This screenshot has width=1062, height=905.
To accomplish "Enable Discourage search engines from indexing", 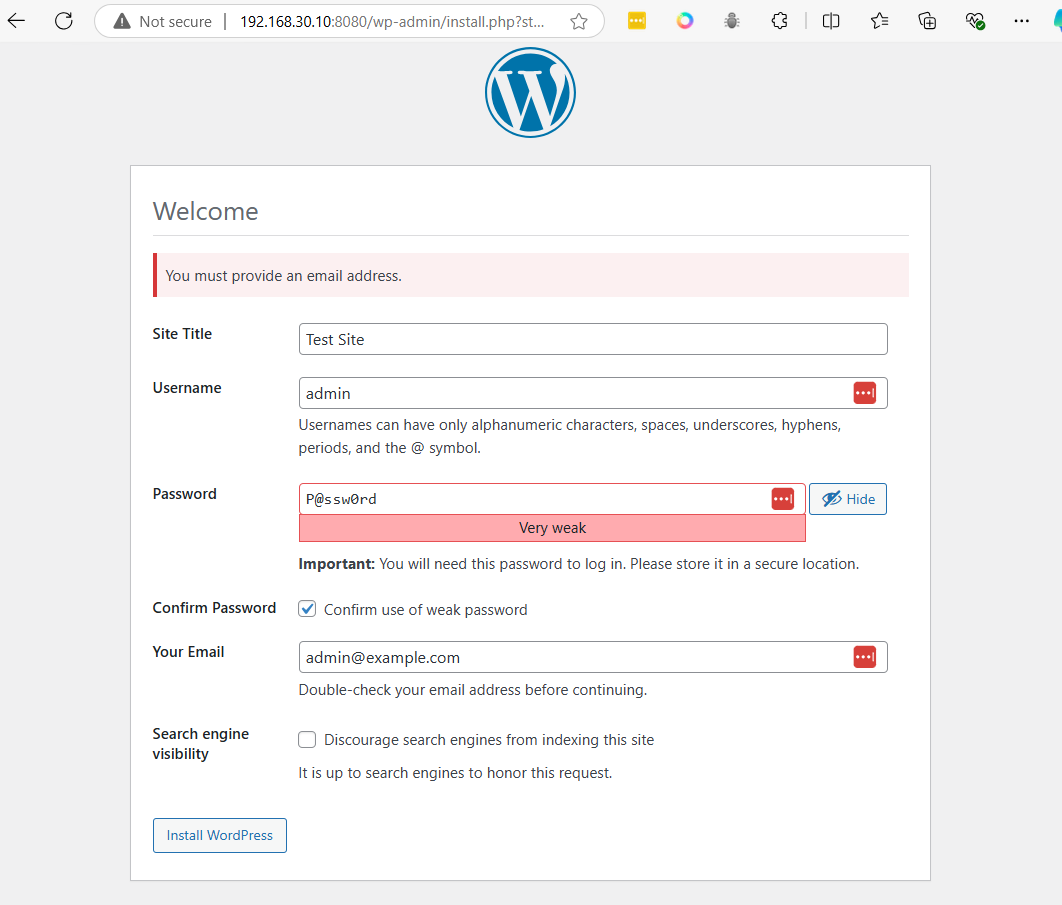I will [307, 739].
